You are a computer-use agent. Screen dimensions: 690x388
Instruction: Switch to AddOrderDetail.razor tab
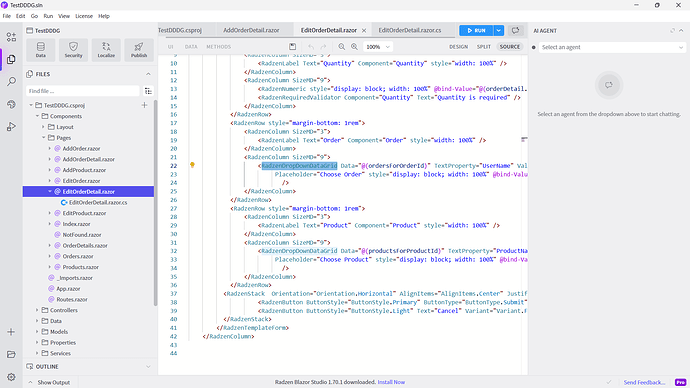[251, 30]
